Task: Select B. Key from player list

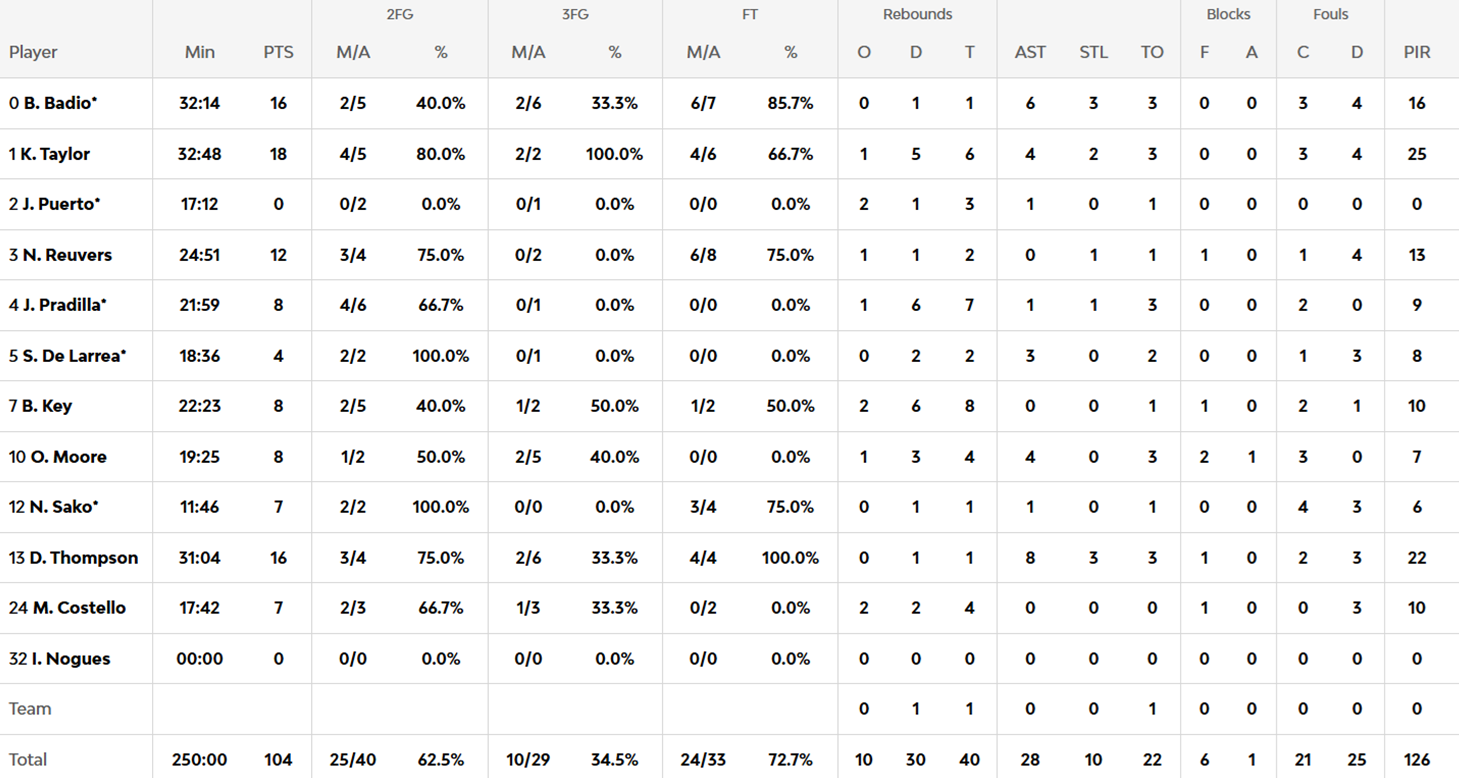Action: pyautogui.click(x=46, y=406)
